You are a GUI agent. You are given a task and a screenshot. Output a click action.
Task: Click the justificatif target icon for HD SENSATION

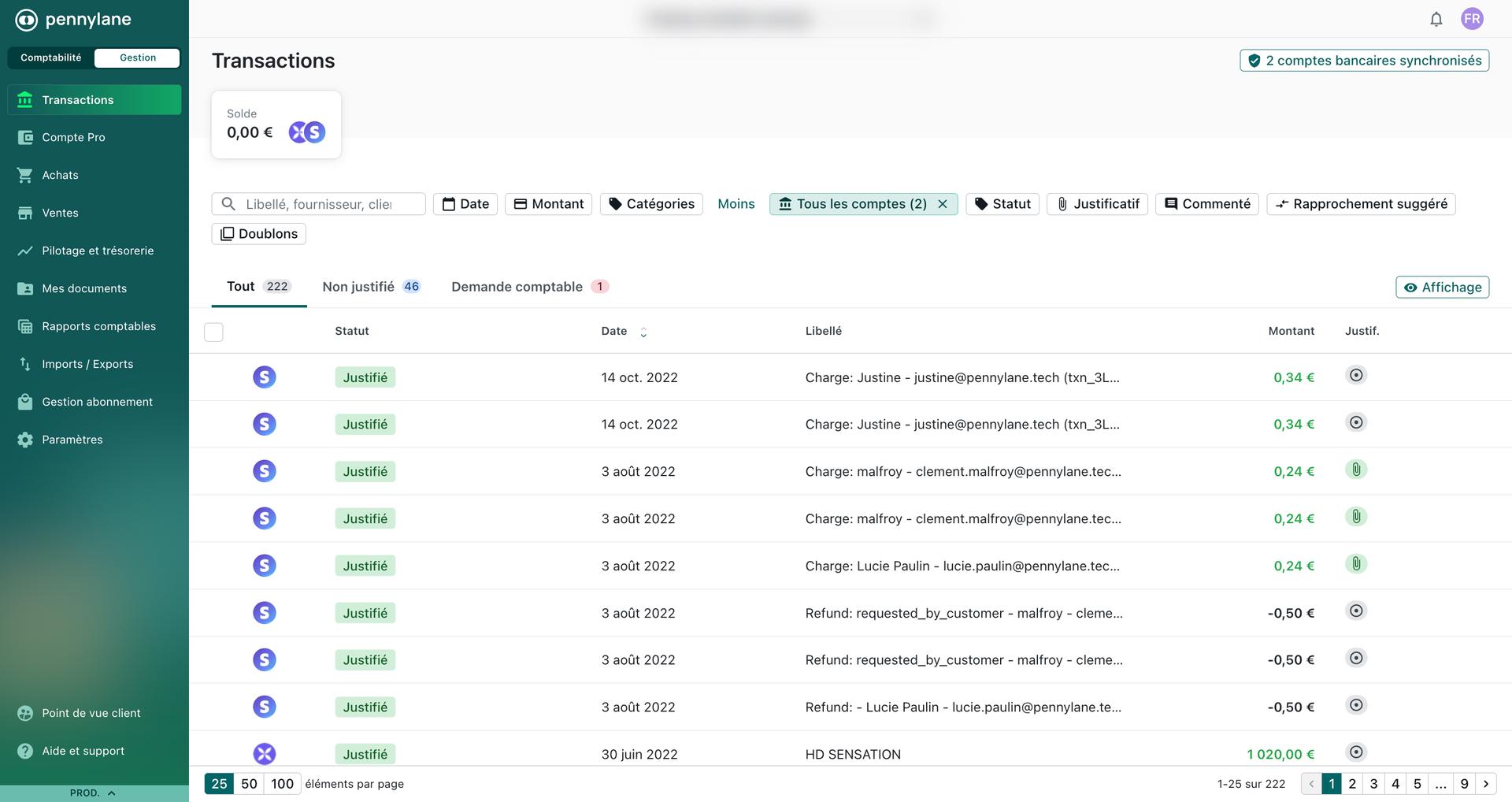coord(1355,752)
